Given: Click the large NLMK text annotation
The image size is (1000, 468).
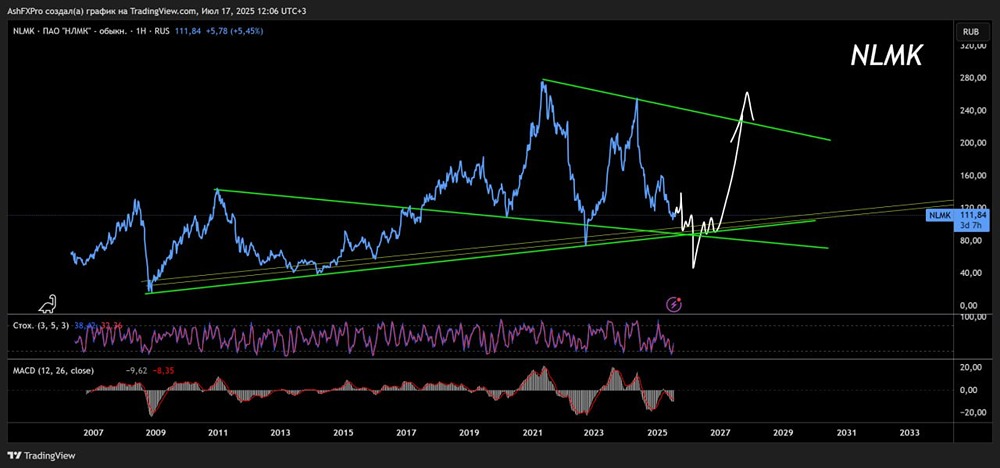Looking at the screenshot, I should [886, 57].
